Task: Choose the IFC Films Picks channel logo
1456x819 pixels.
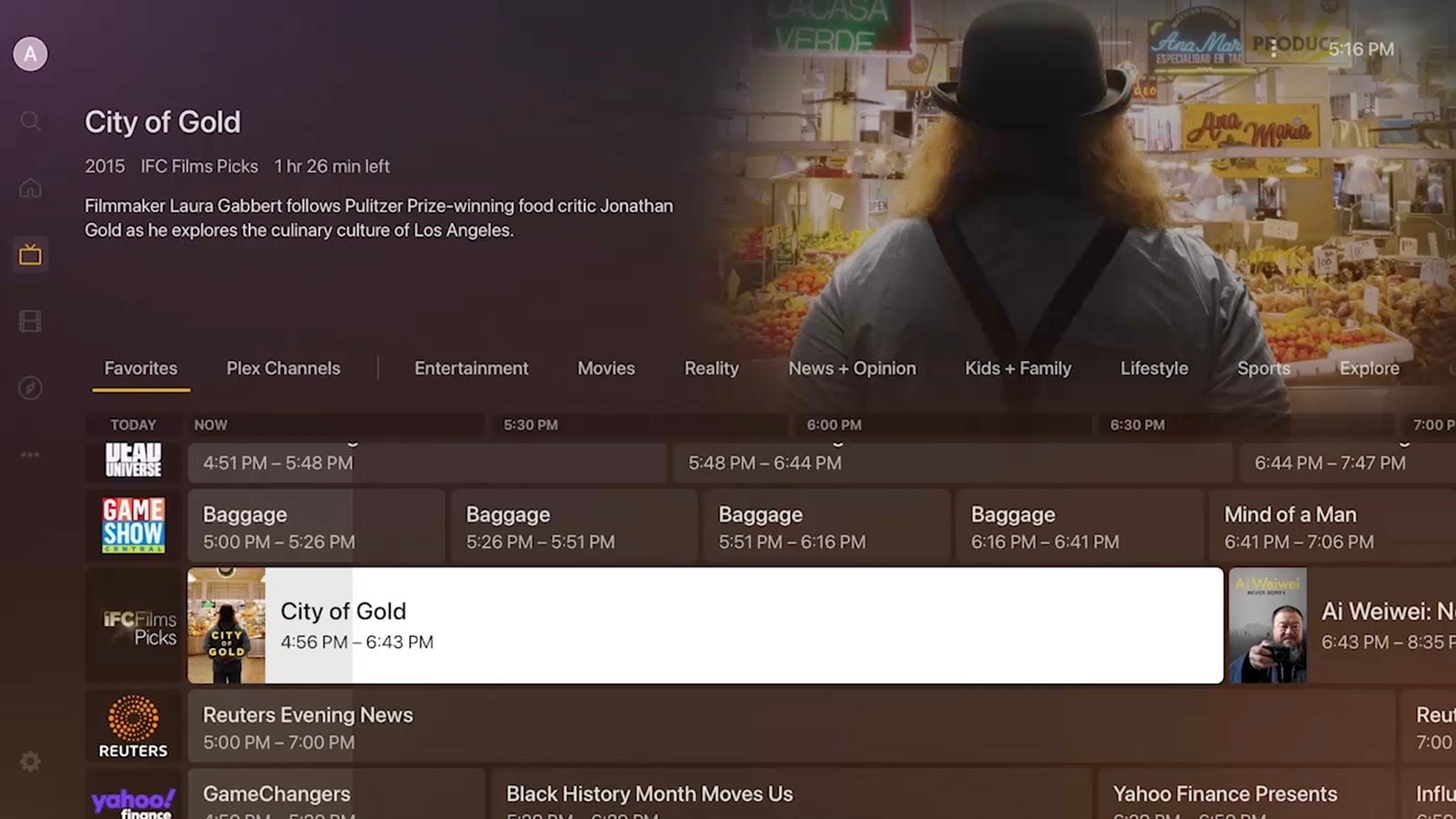Action: pyautogui.click(x=136, y=627)
